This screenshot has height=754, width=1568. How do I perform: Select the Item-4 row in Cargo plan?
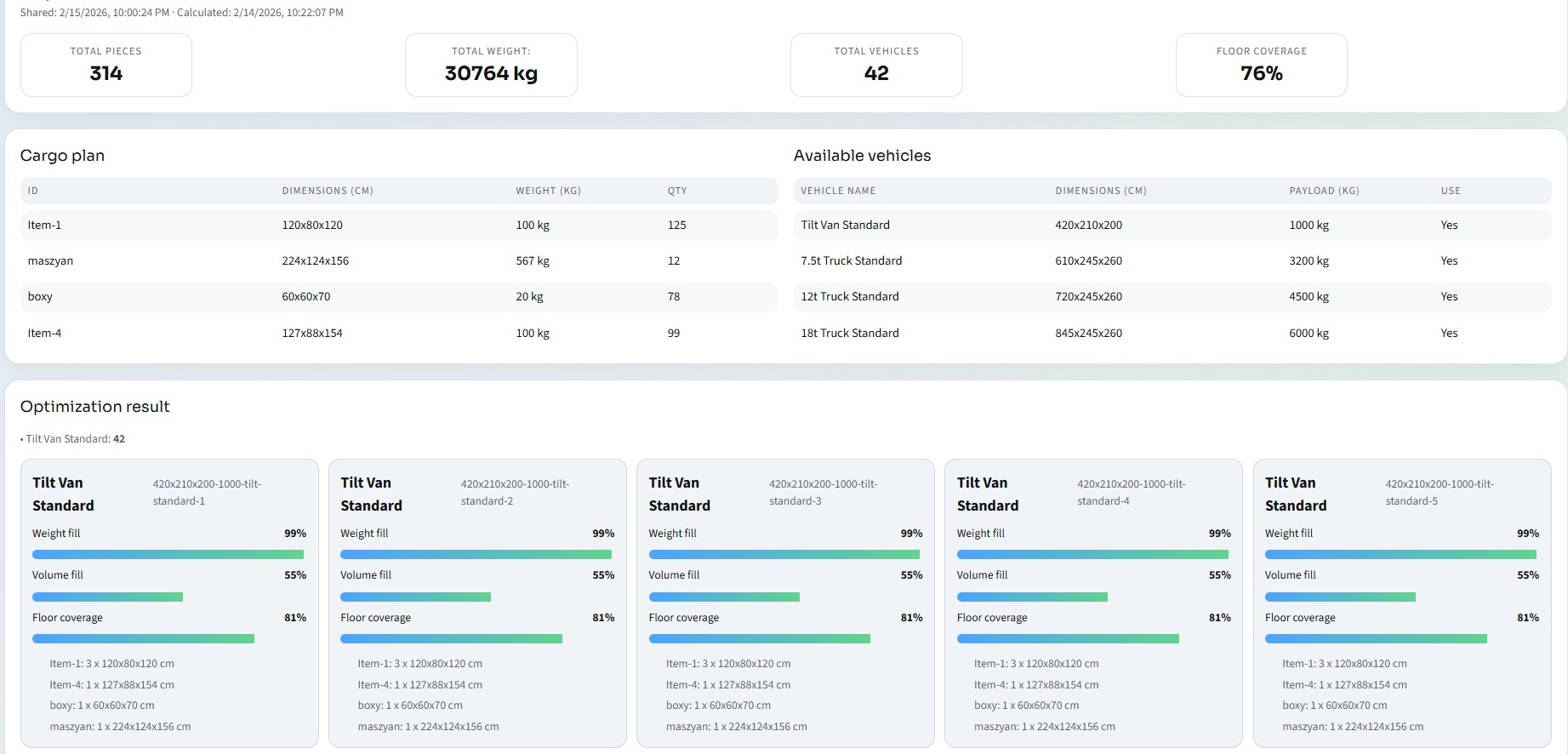(399, 334)
